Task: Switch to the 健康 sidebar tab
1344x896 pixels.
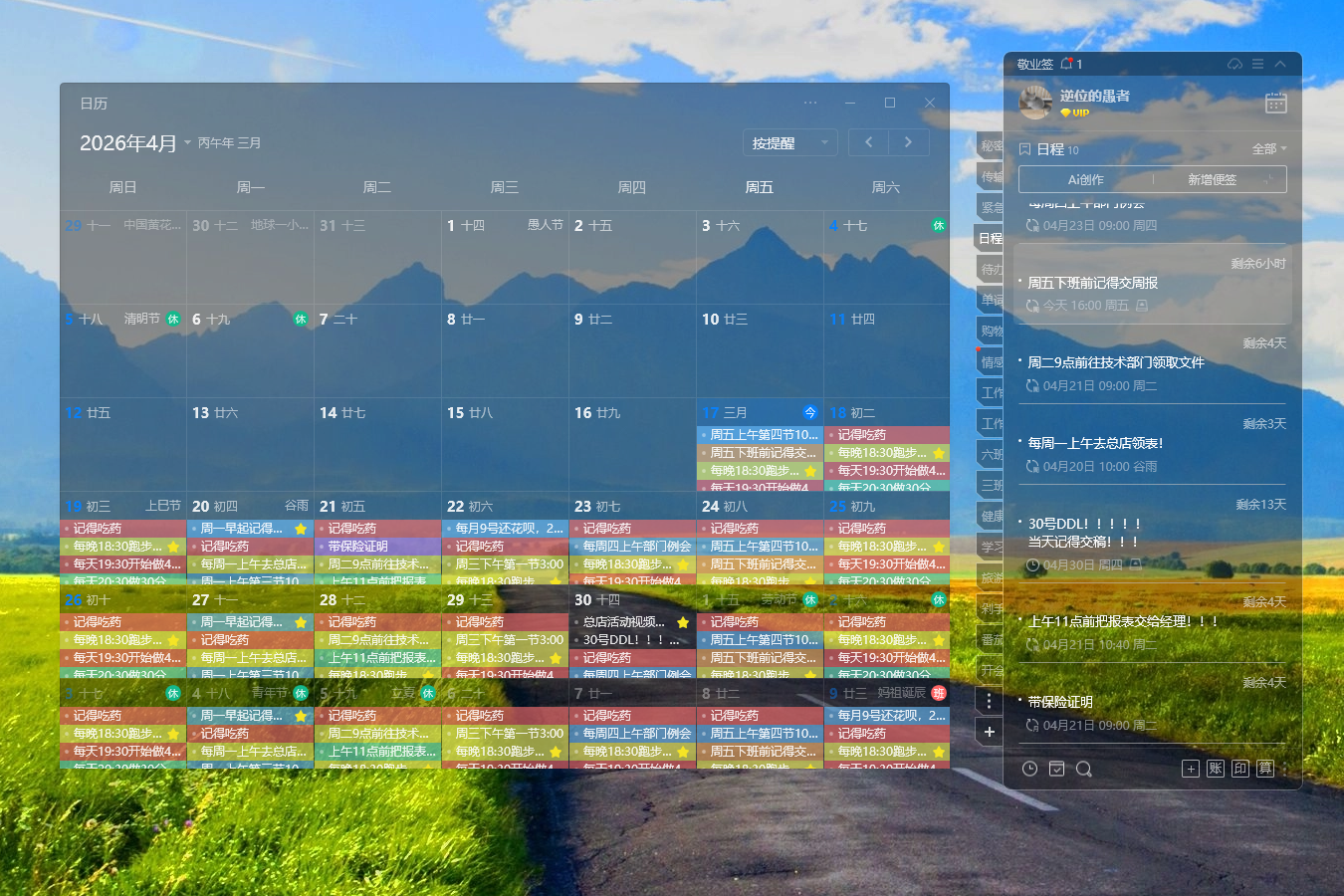Action: point(992,516)
